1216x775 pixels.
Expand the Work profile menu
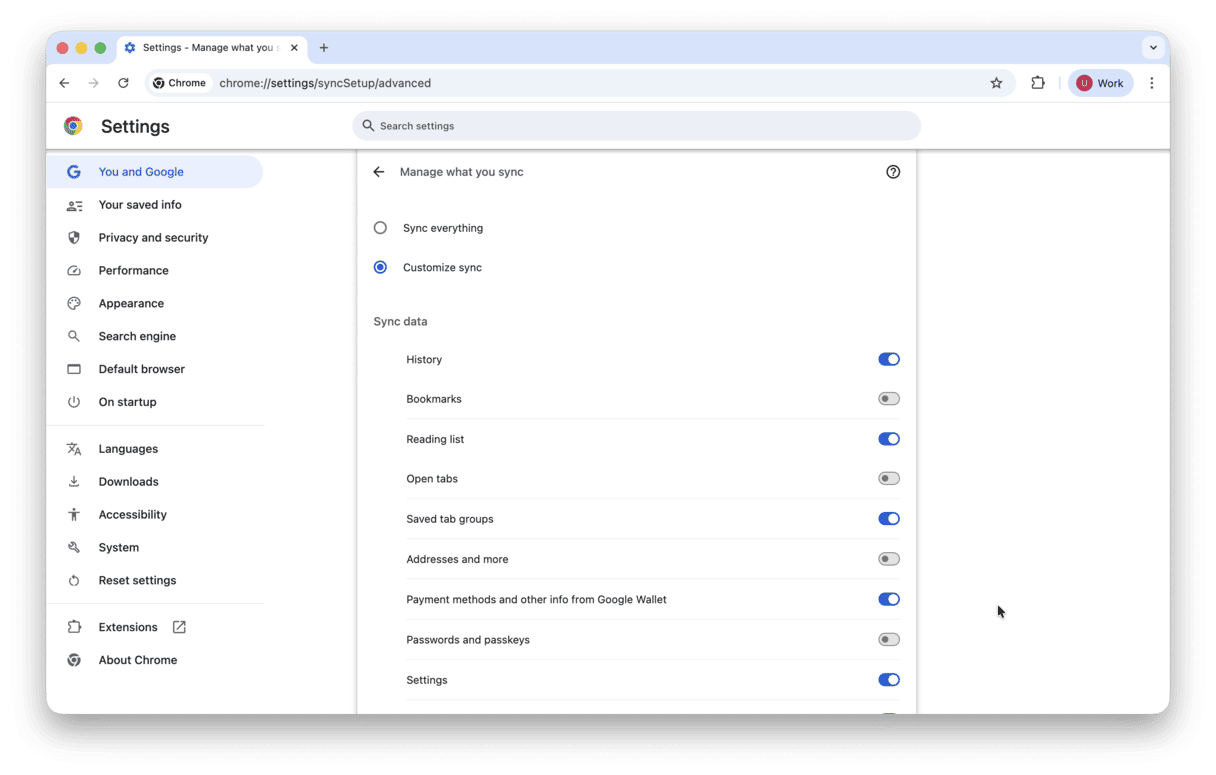coord(1100,83)
